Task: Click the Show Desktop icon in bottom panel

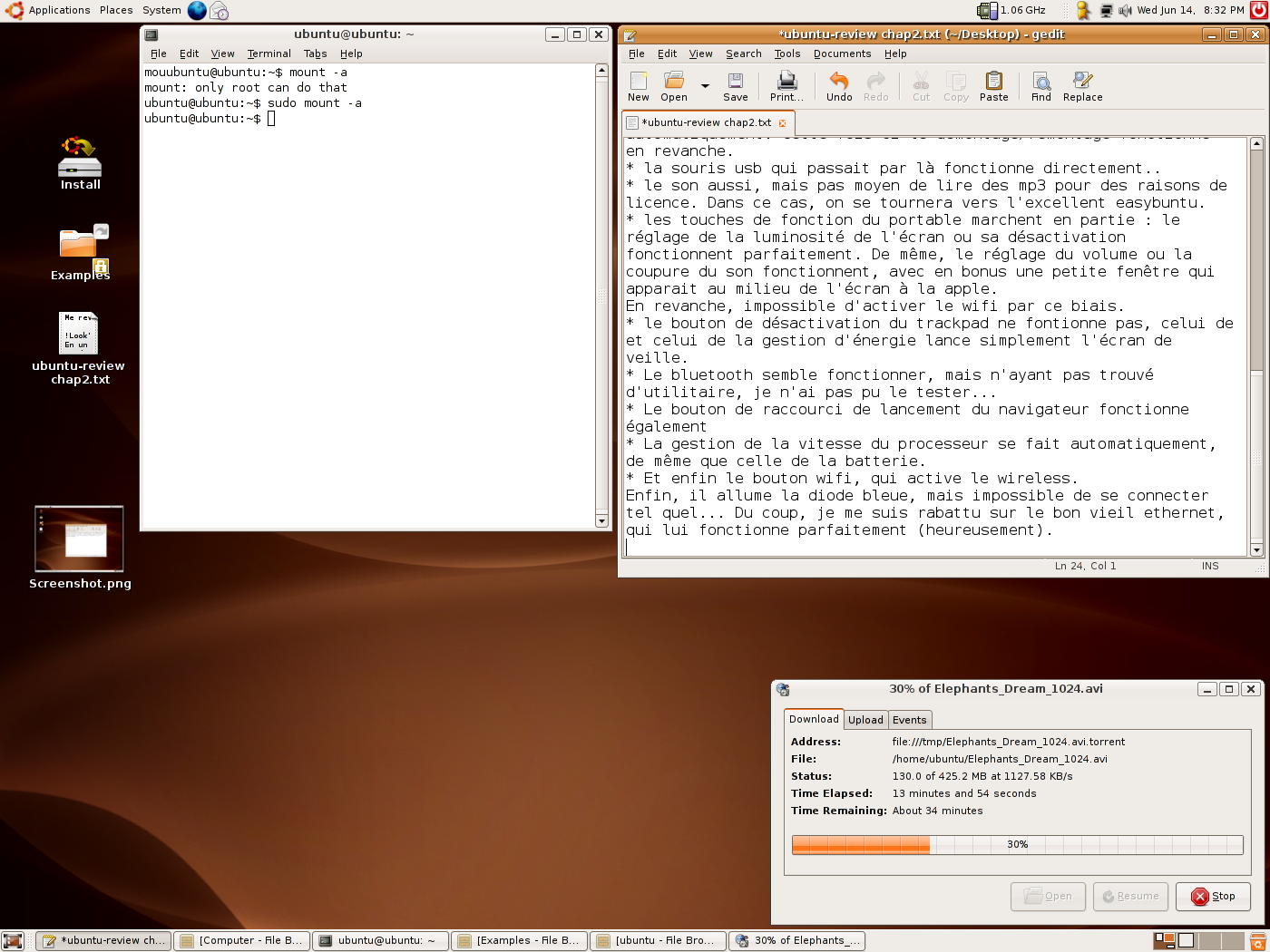Action: pos(13,941)
